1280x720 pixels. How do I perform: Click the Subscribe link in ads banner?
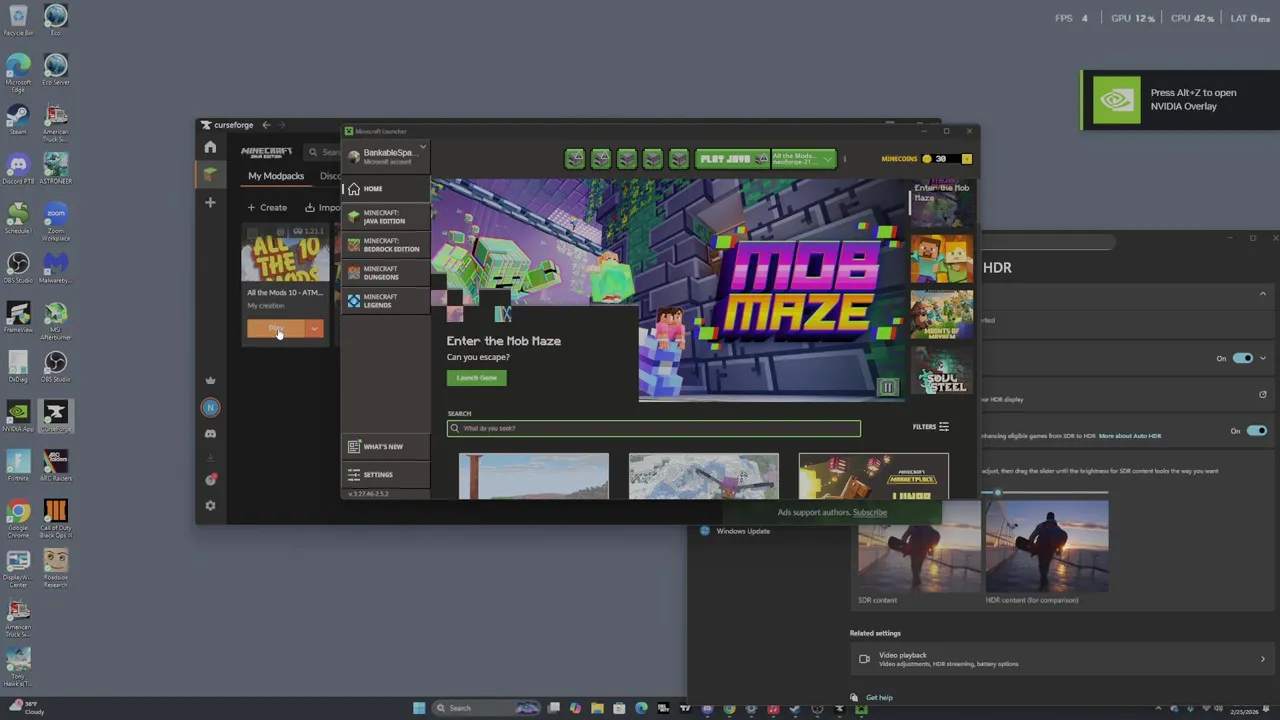pyautogui.click(x=870, y=512)
